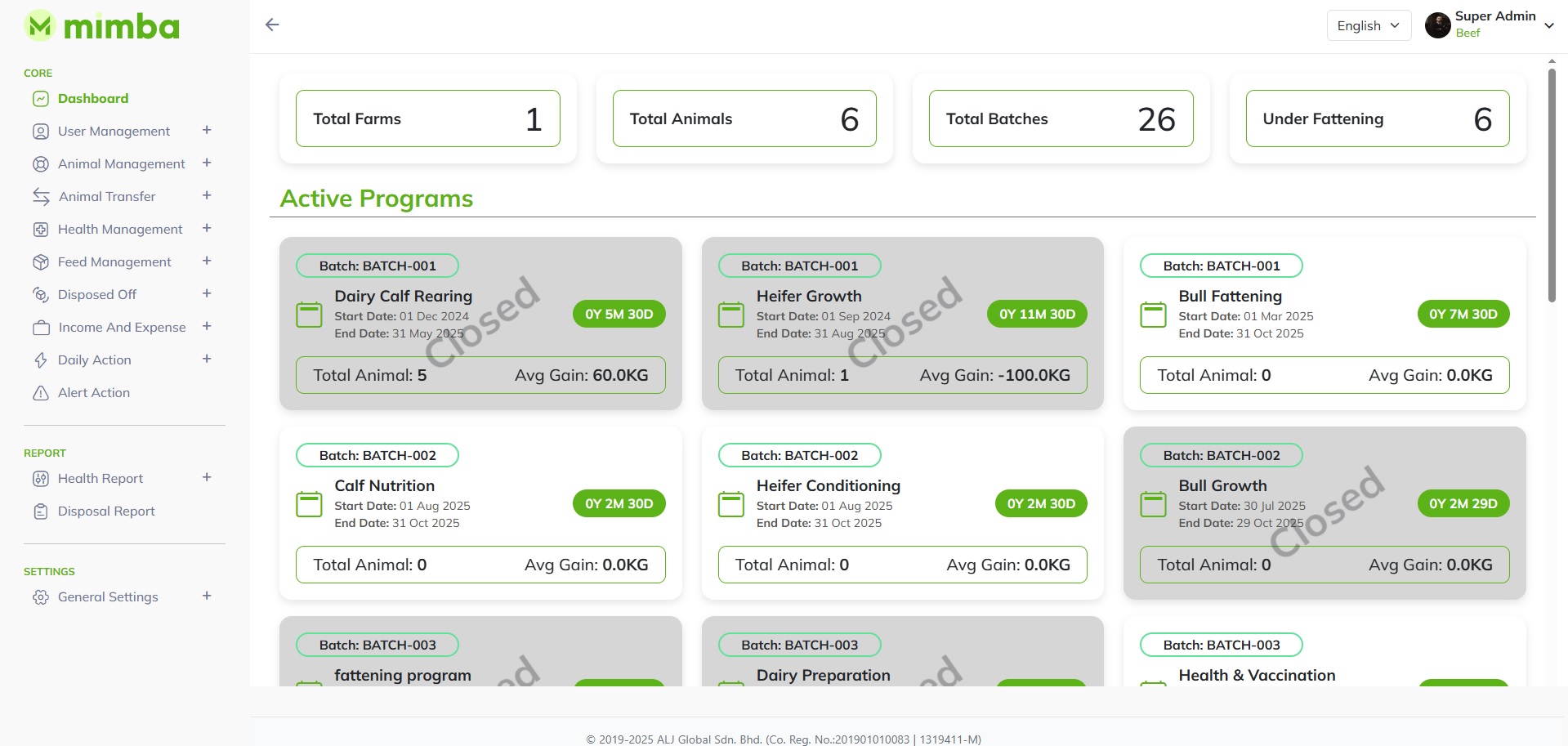1568x746 pixels.
Task: Click the mimba logo
Action: click(101, 25)
